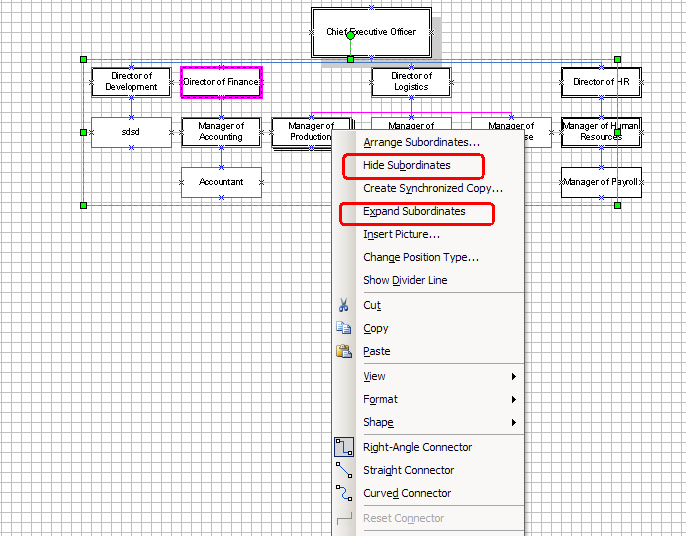Viewport: 686px width, 536px height.
Task: Click the Copy icon in context menu
Action: (x=344, y=328)
